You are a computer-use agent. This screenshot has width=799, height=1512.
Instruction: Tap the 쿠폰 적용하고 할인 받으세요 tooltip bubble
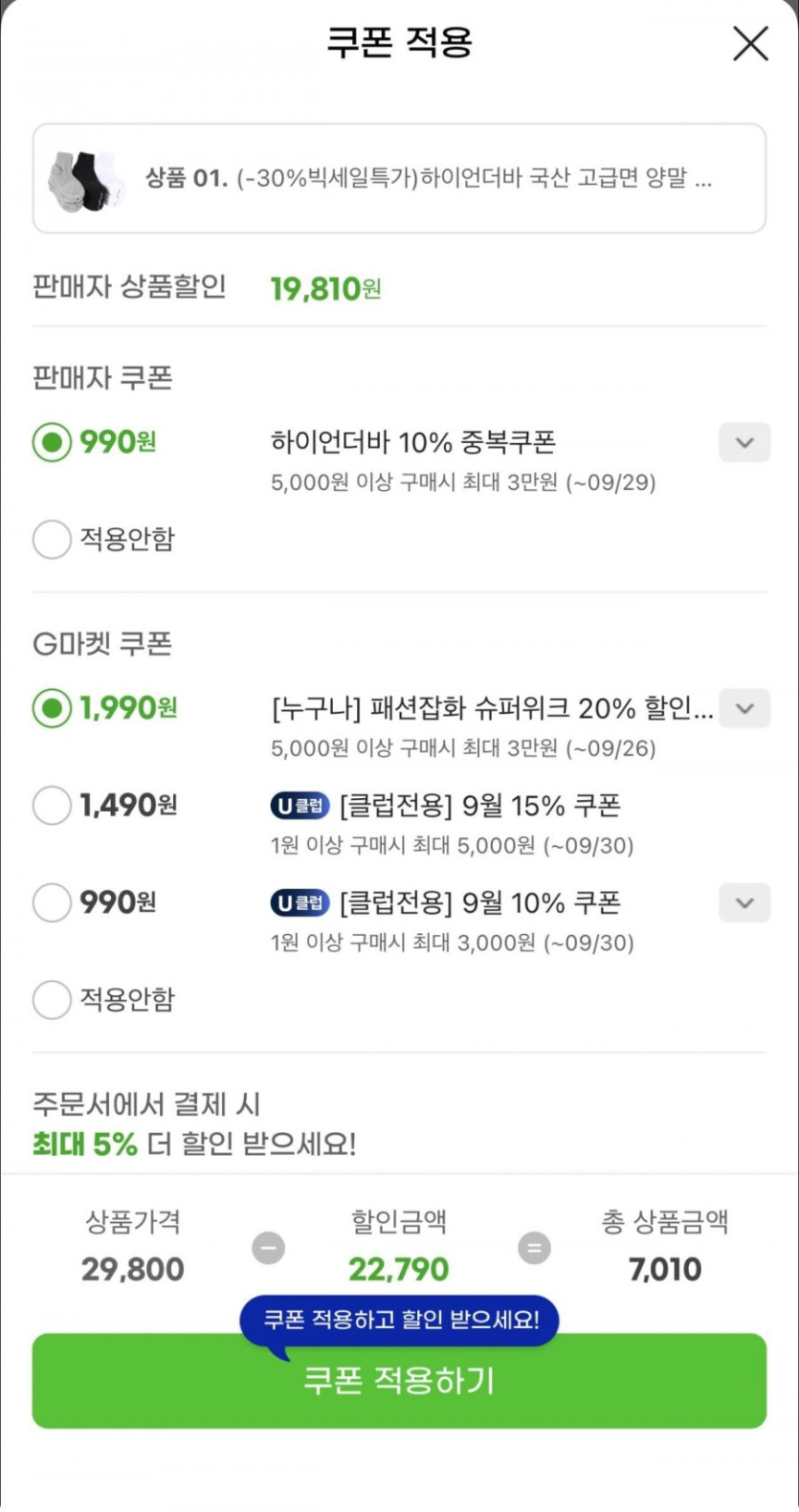tap(400, 1321)
